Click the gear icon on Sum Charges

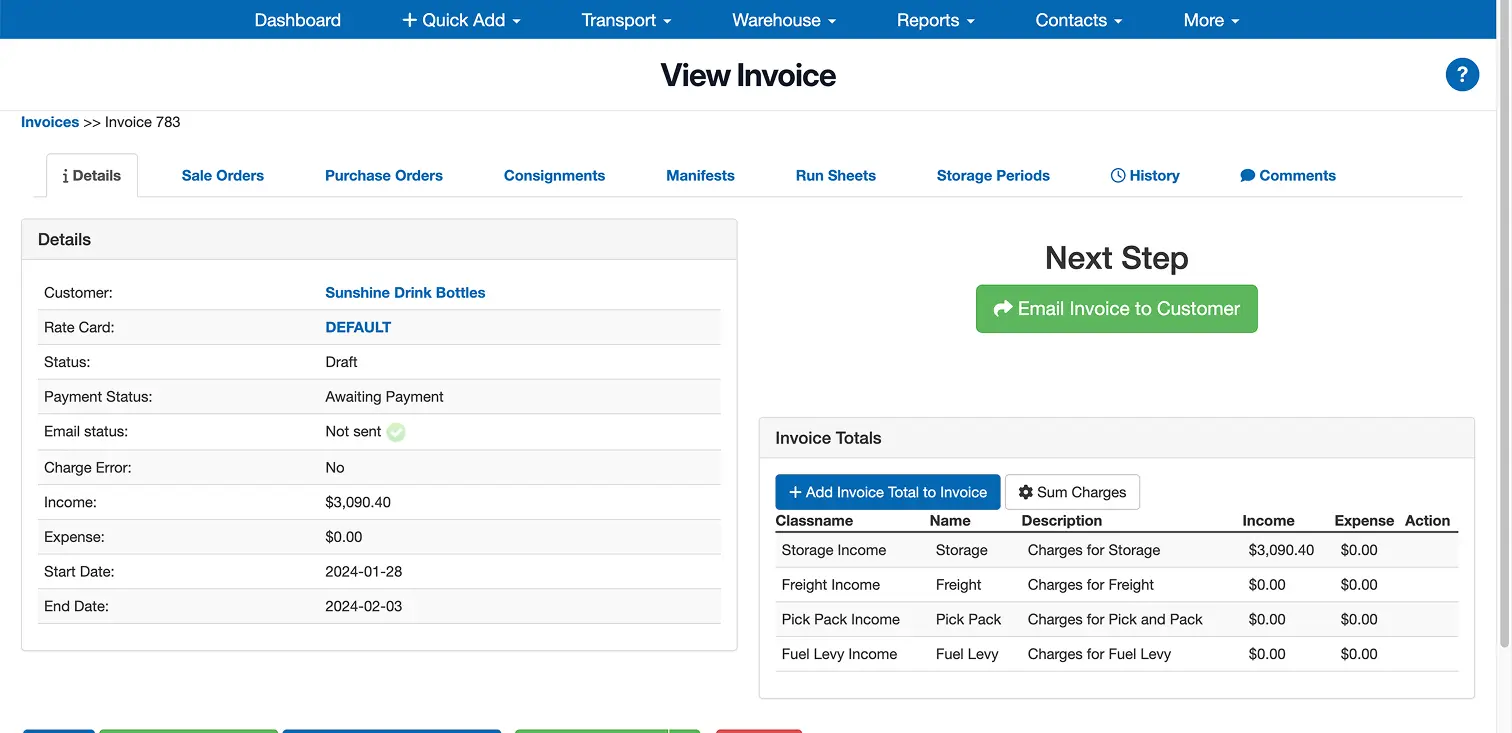point(1026,492)
